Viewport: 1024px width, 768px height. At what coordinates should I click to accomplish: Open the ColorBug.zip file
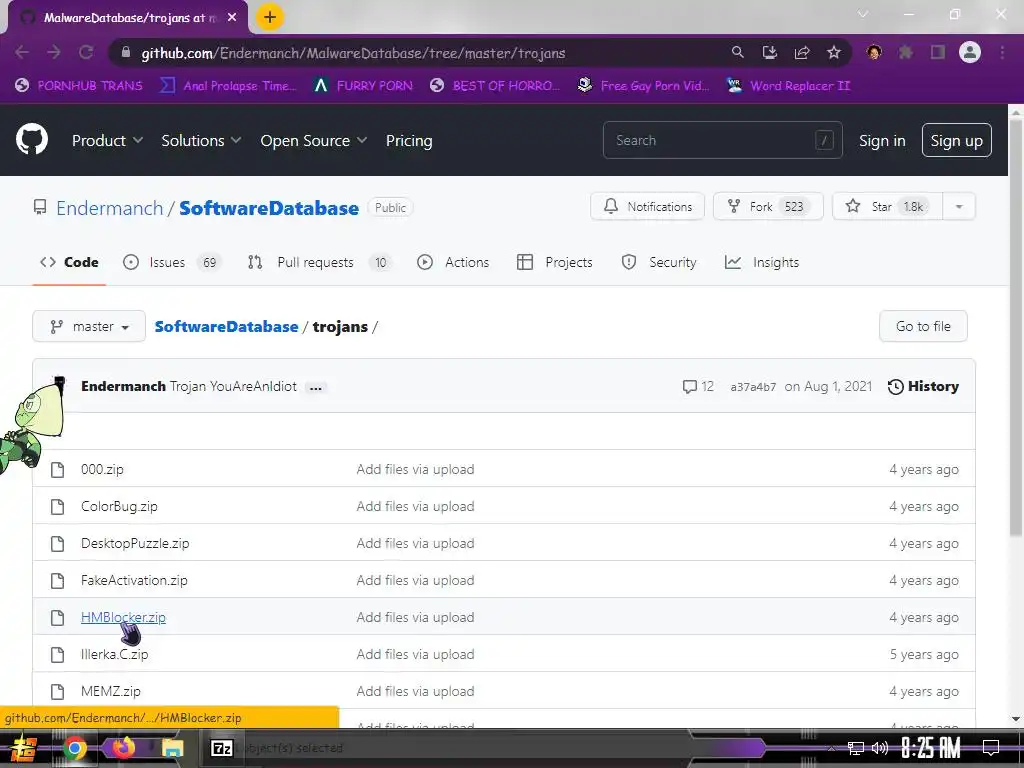[119, 507]
